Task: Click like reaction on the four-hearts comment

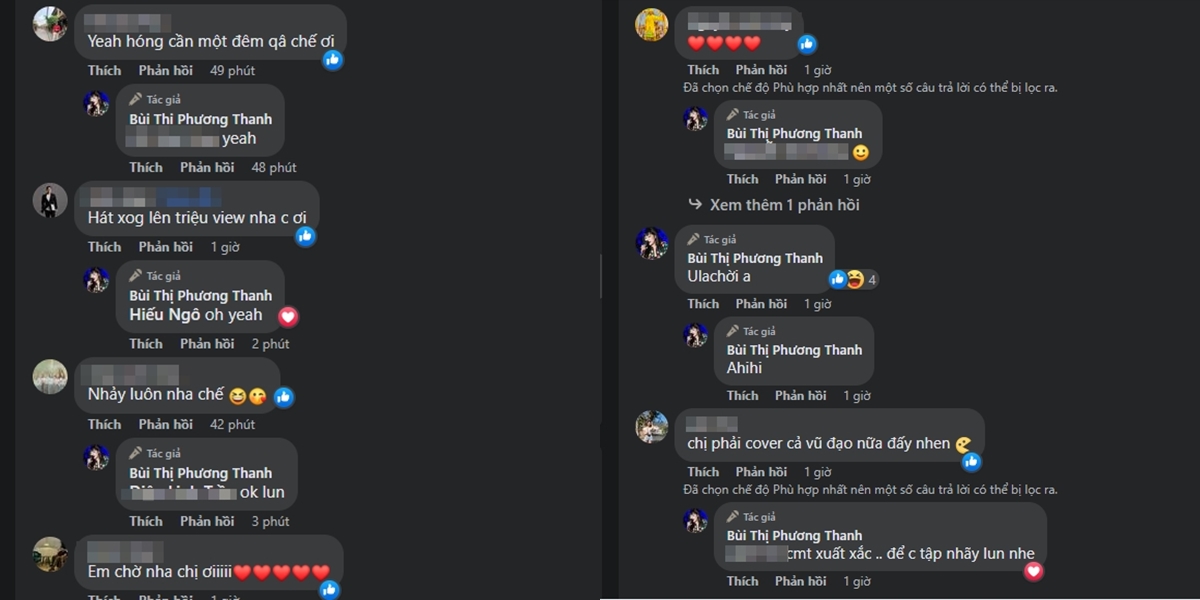Action: coord(807,44)
